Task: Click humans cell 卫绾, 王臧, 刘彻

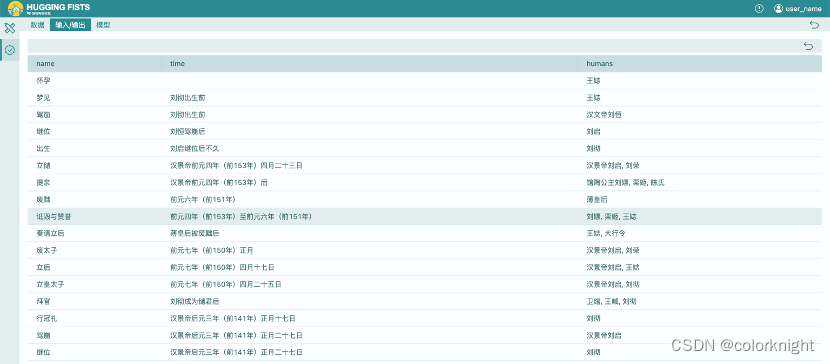Action: (x=611, y=301)
